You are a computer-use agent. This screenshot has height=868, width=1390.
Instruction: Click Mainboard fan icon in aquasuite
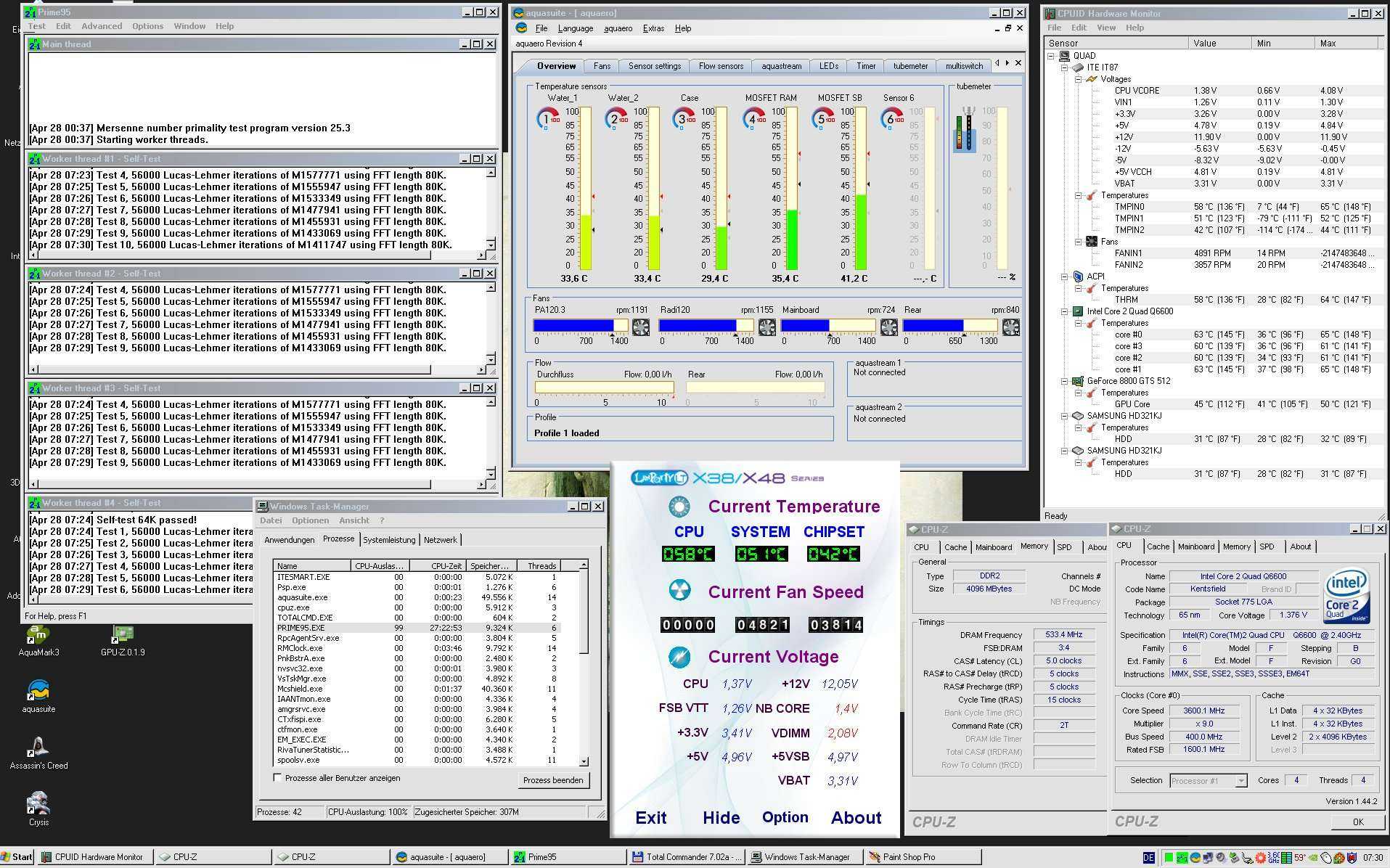888,327
